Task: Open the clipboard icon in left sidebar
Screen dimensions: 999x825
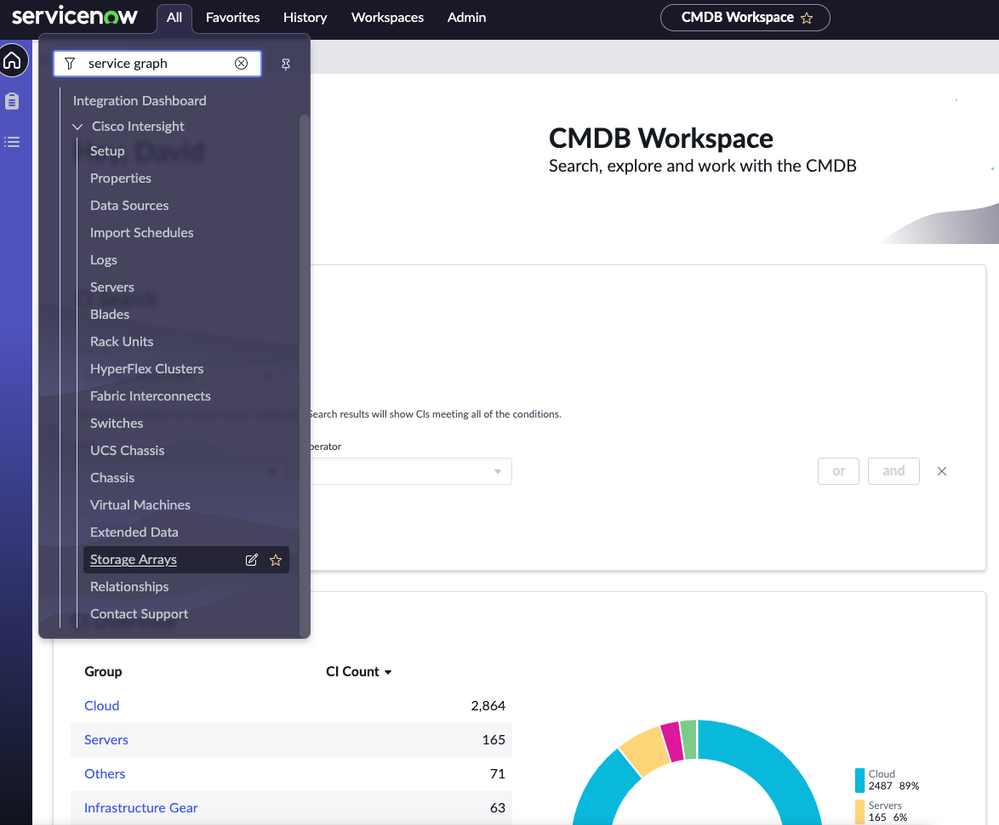Action: point(12,101)
